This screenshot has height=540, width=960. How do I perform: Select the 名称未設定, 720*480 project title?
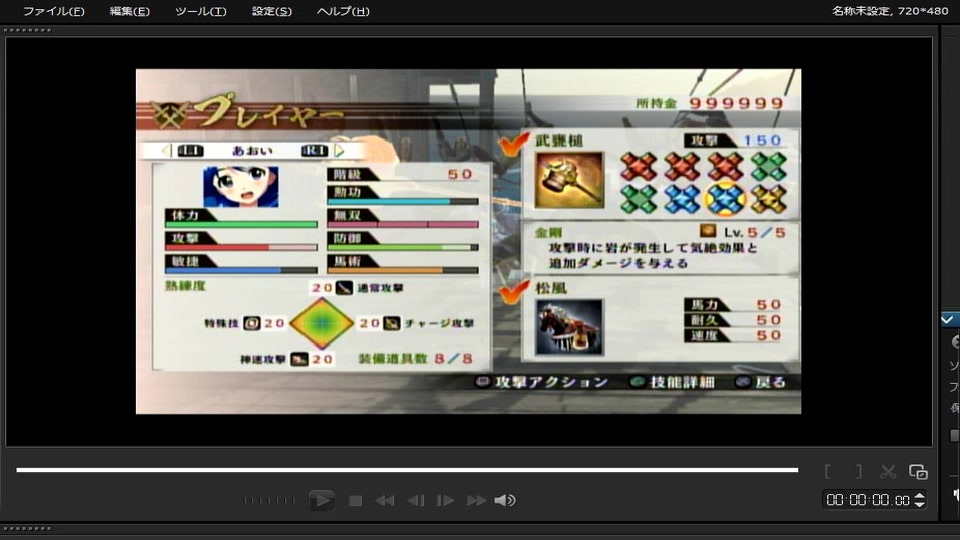point(890,11)
